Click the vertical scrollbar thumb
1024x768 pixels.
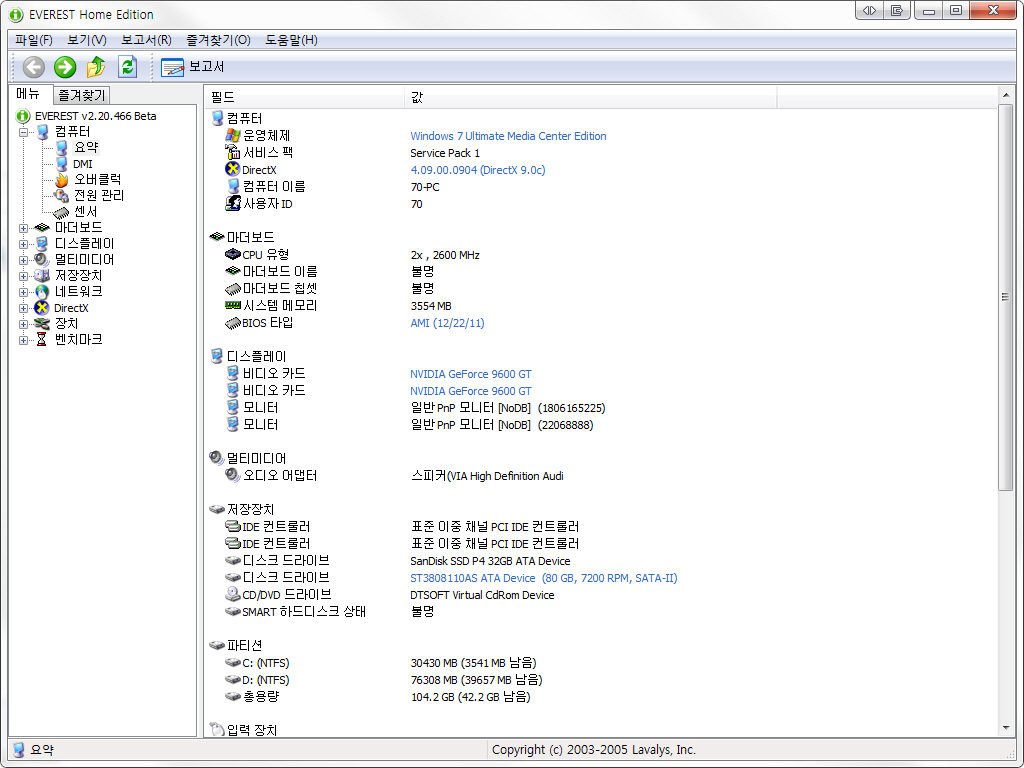pos(1005,297)
